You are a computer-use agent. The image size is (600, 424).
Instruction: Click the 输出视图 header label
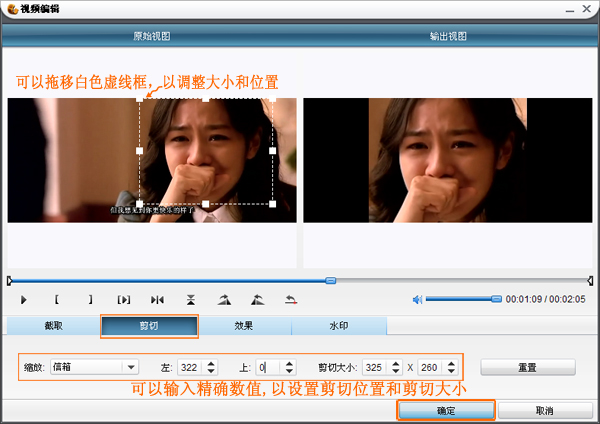(448, 36)
